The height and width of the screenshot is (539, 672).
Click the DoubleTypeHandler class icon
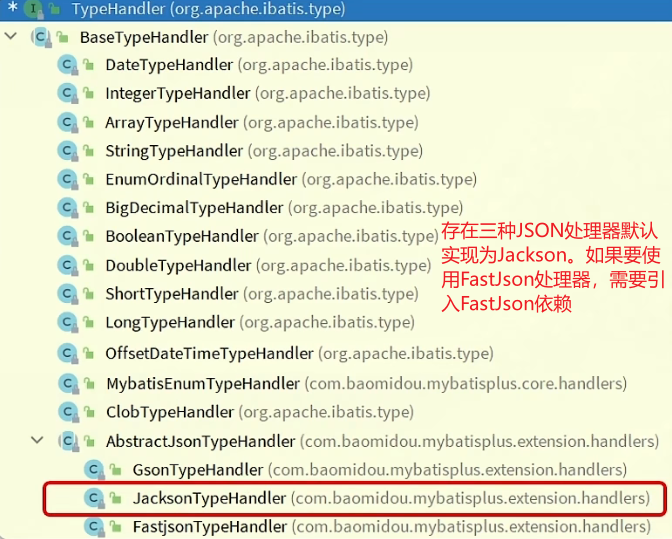(x=67, y=265)
